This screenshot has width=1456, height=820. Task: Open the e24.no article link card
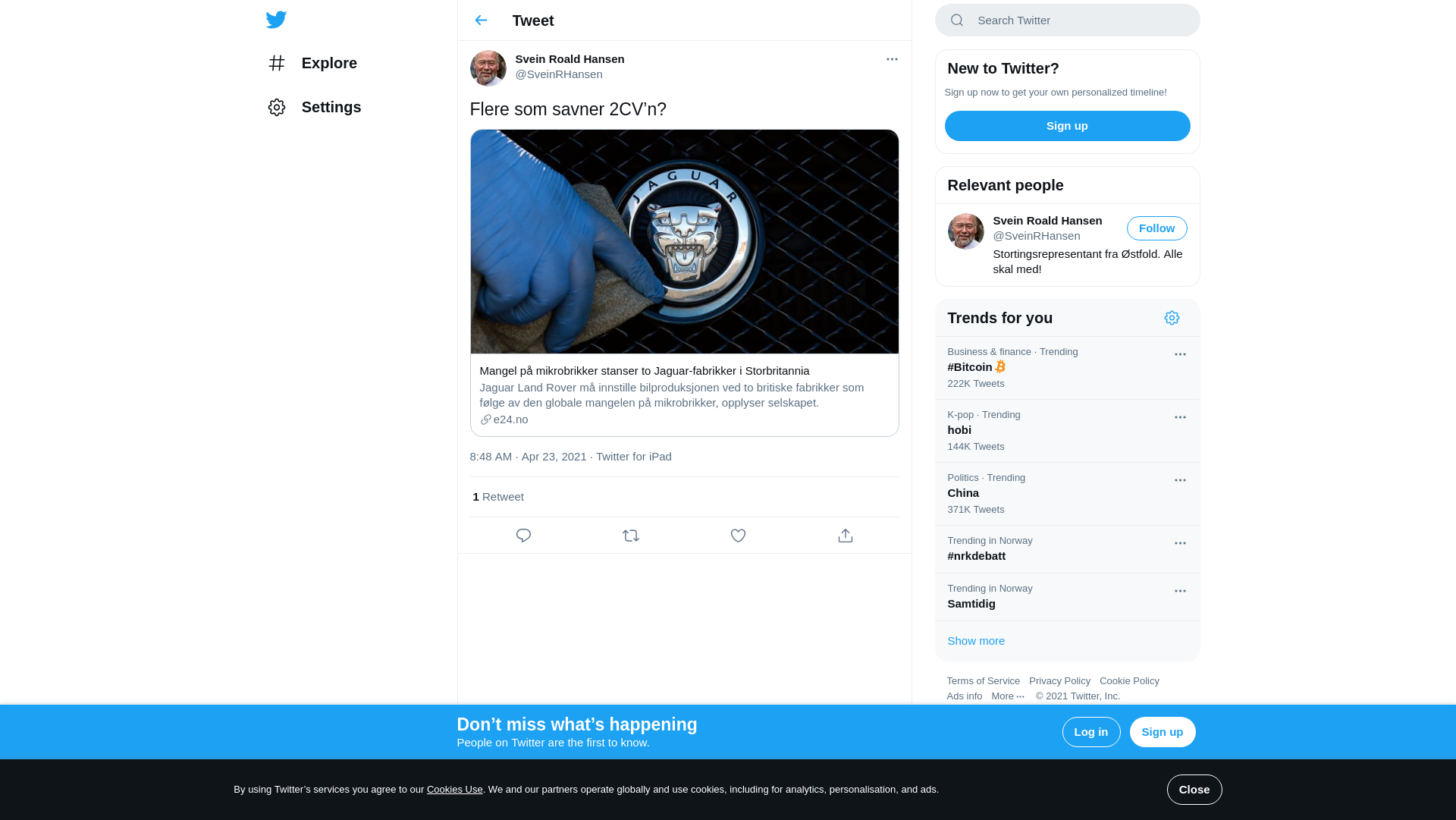[684, 394]
